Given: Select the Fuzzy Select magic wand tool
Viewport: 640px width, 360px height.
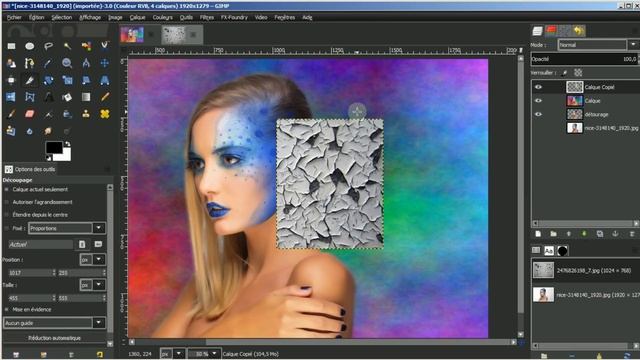Looking at the screenshot, I should [x=67, y=46].
